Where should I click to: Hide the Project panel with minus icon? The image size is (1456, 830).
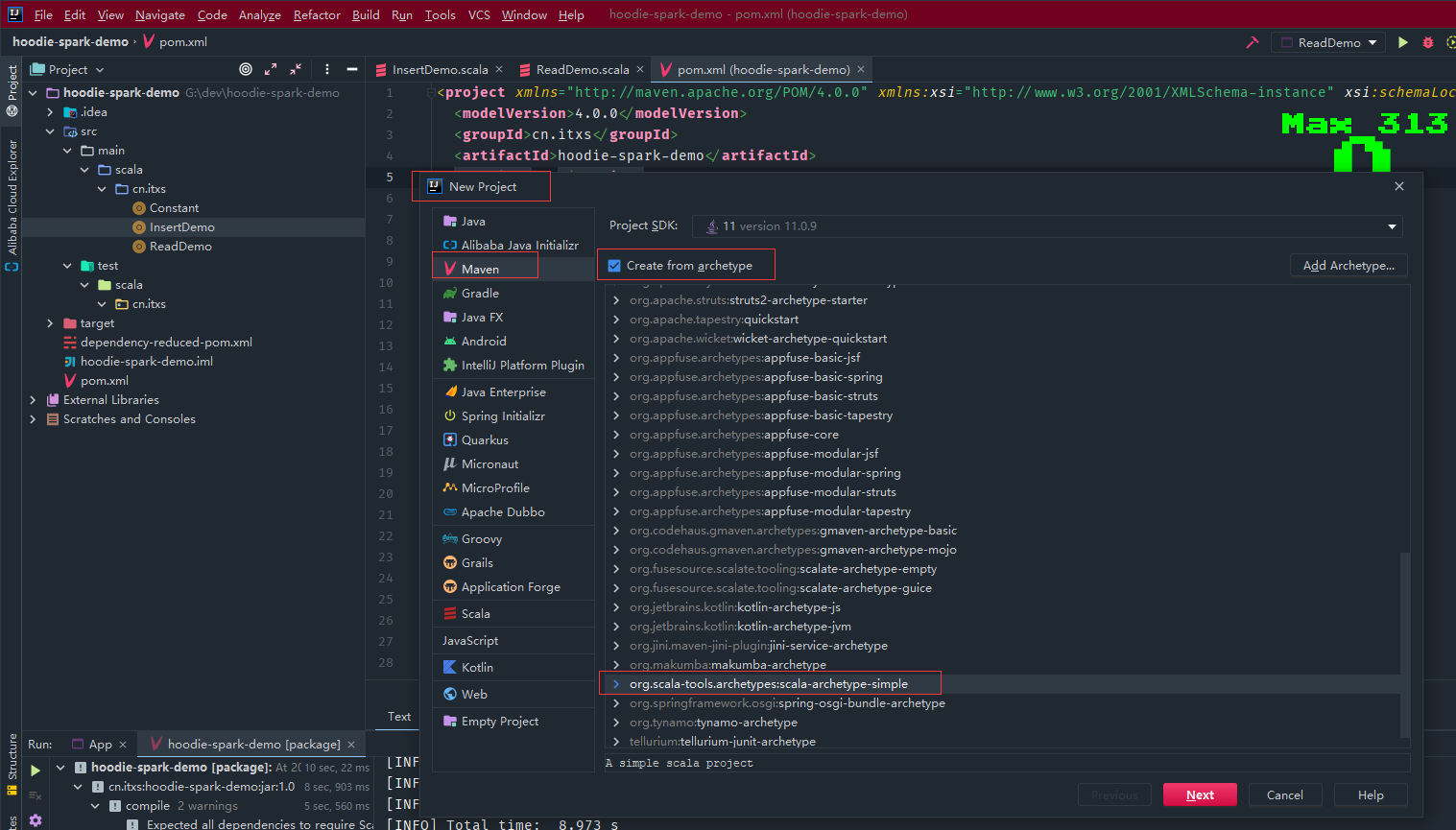(352, 69)
